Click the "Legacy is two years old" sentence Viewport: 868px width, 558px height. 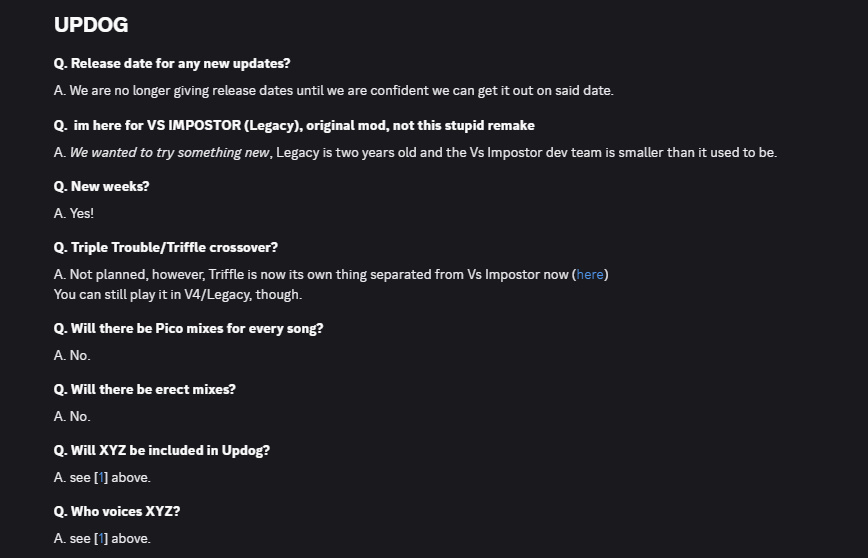526,152
